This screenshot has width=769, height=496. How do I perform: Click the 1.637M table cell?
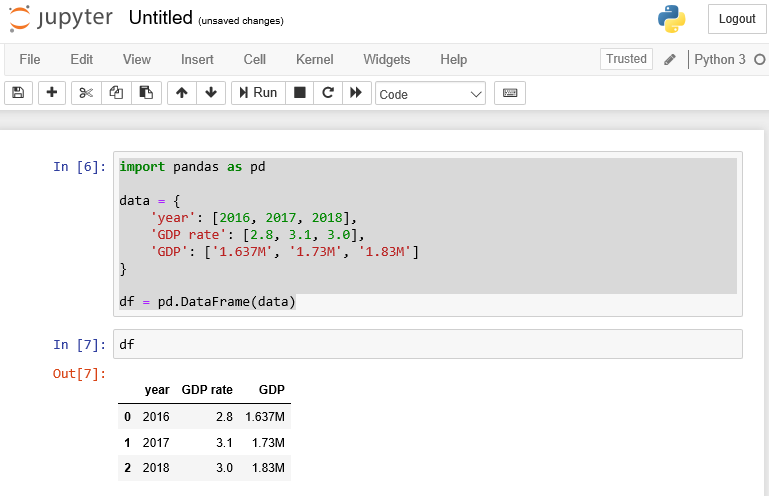click(265, 417)
